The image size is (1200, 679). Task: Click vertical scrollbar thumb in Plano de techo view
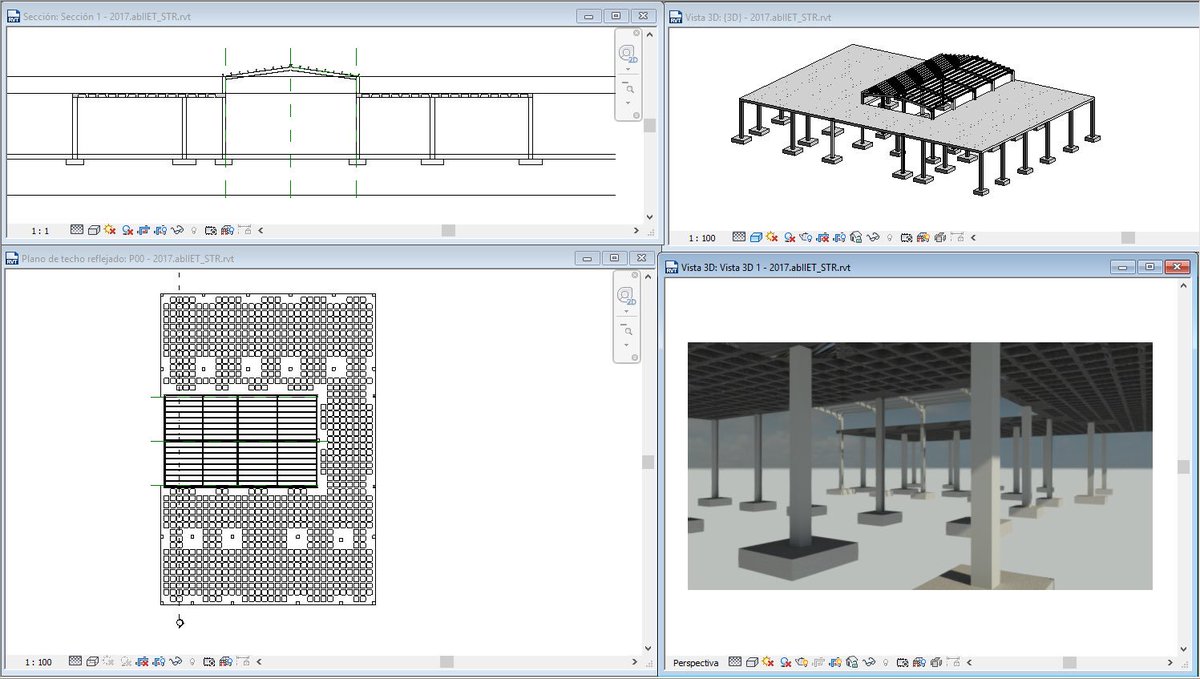tap(649, 462)
